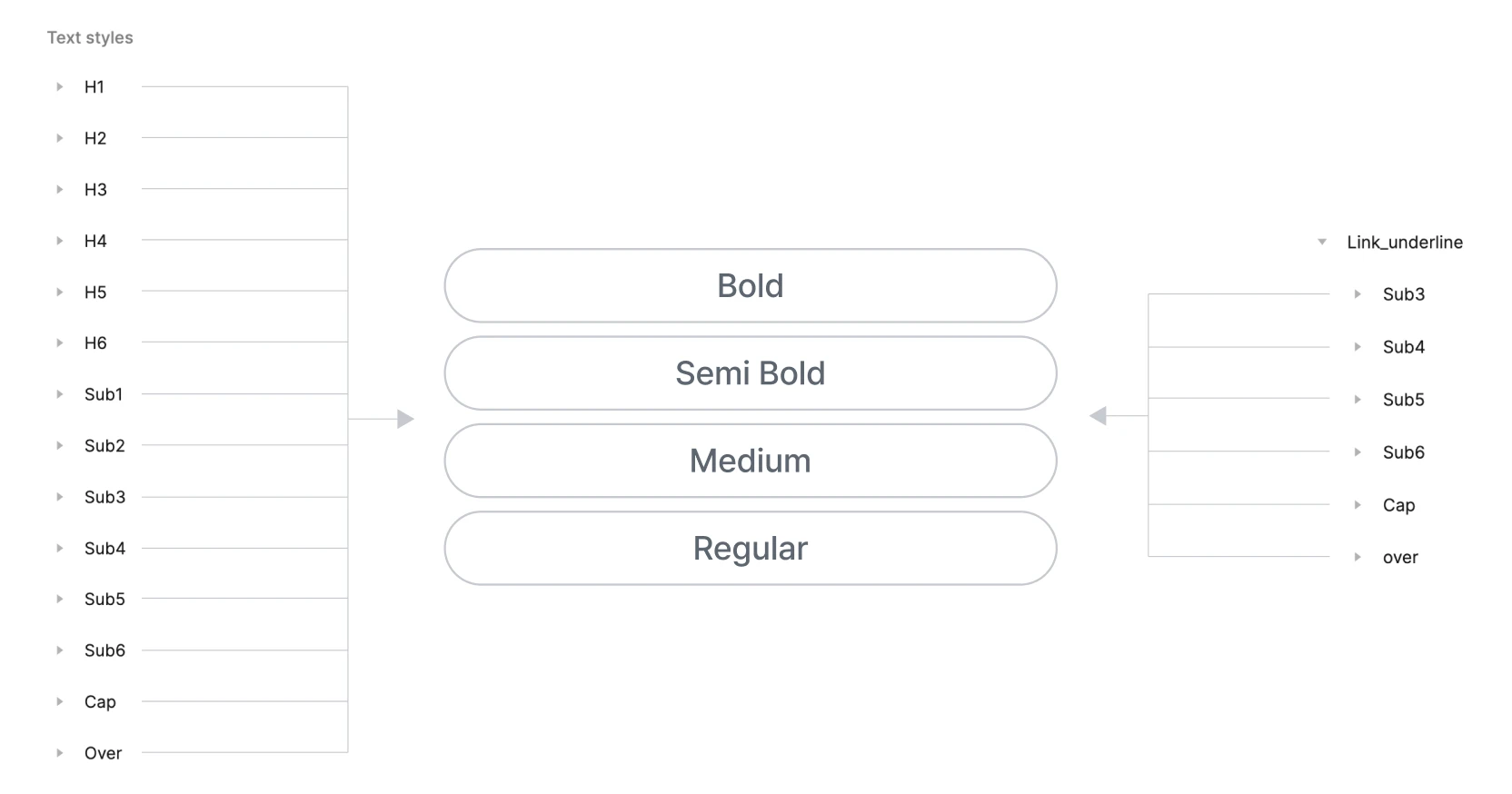The image size is (1512, 794).
Task: Select the H3 text style label
Action: pos(95,190)
